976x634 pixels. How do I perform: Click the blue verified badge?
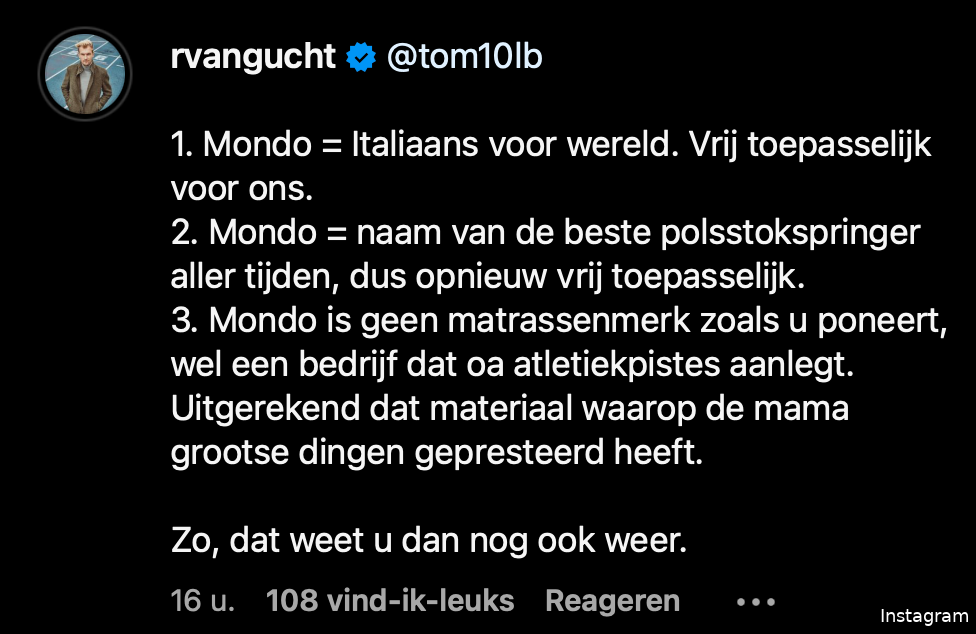pos(360,59)
